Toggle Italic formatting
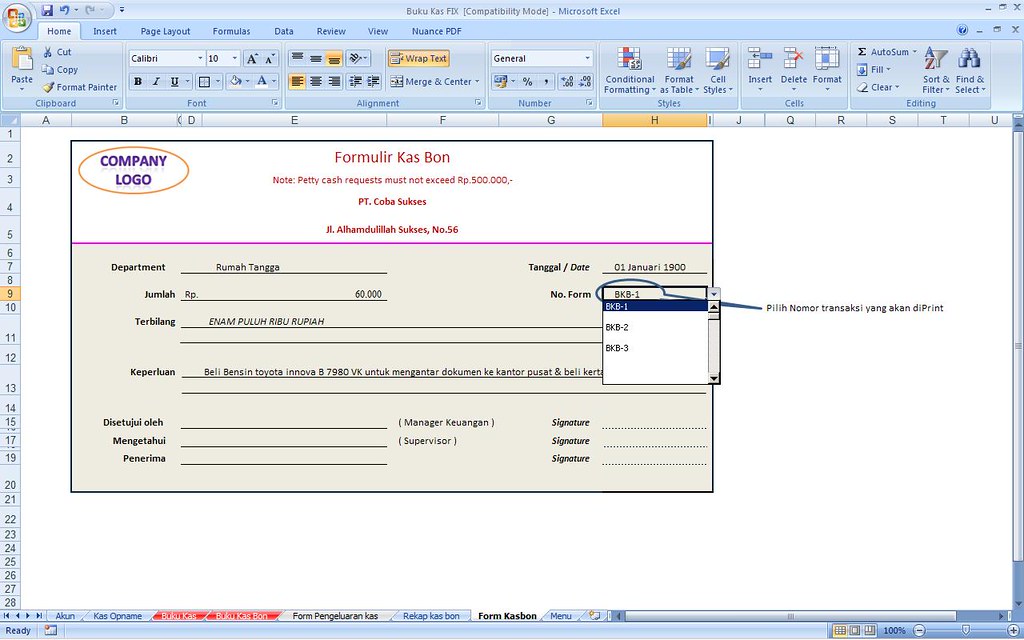 coord(156,82)
